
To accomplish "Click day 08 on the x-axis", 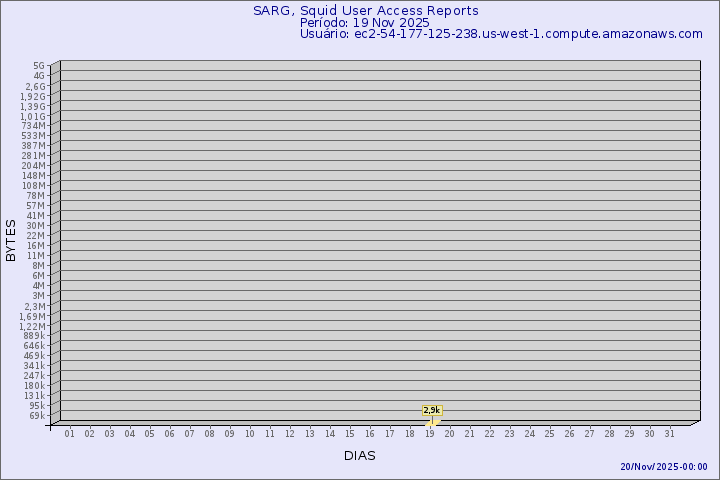I will click(x=209, y=434).
